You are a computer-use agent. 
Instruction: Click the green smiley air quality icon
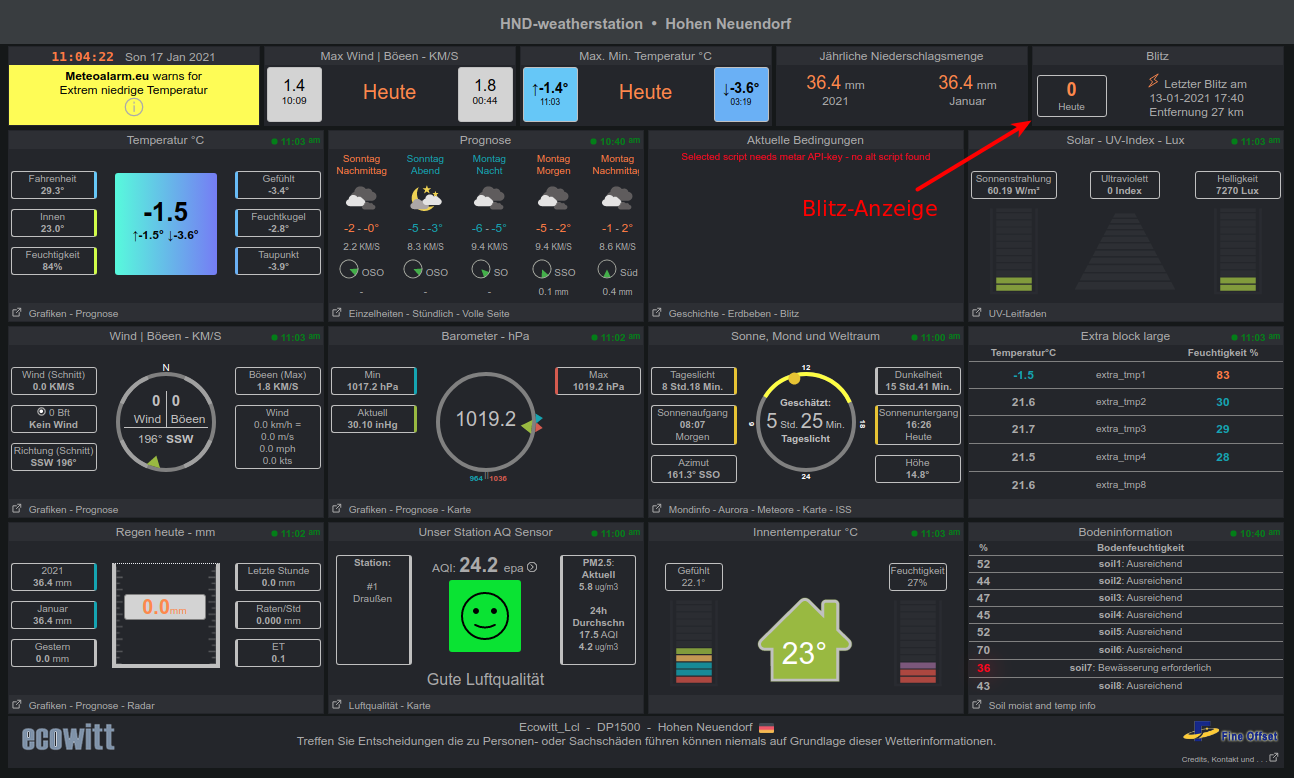[487, 616]
